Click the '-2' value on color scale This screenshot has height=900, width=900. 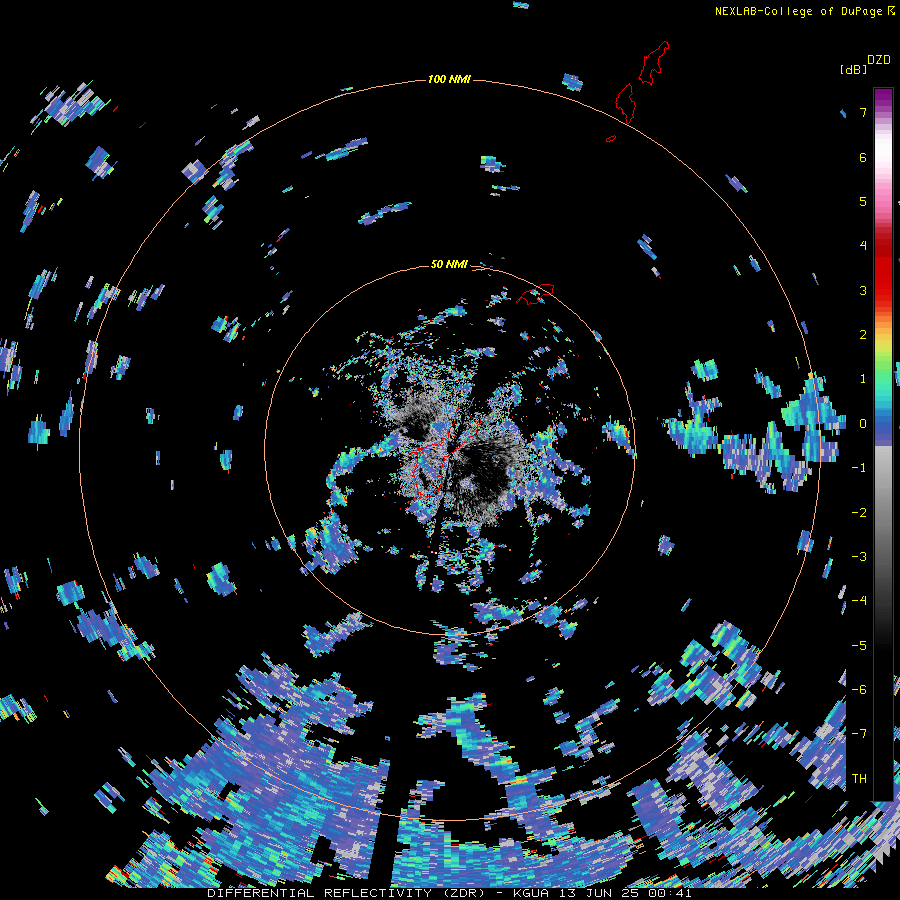pyautogui.click(x=859, y=512)
